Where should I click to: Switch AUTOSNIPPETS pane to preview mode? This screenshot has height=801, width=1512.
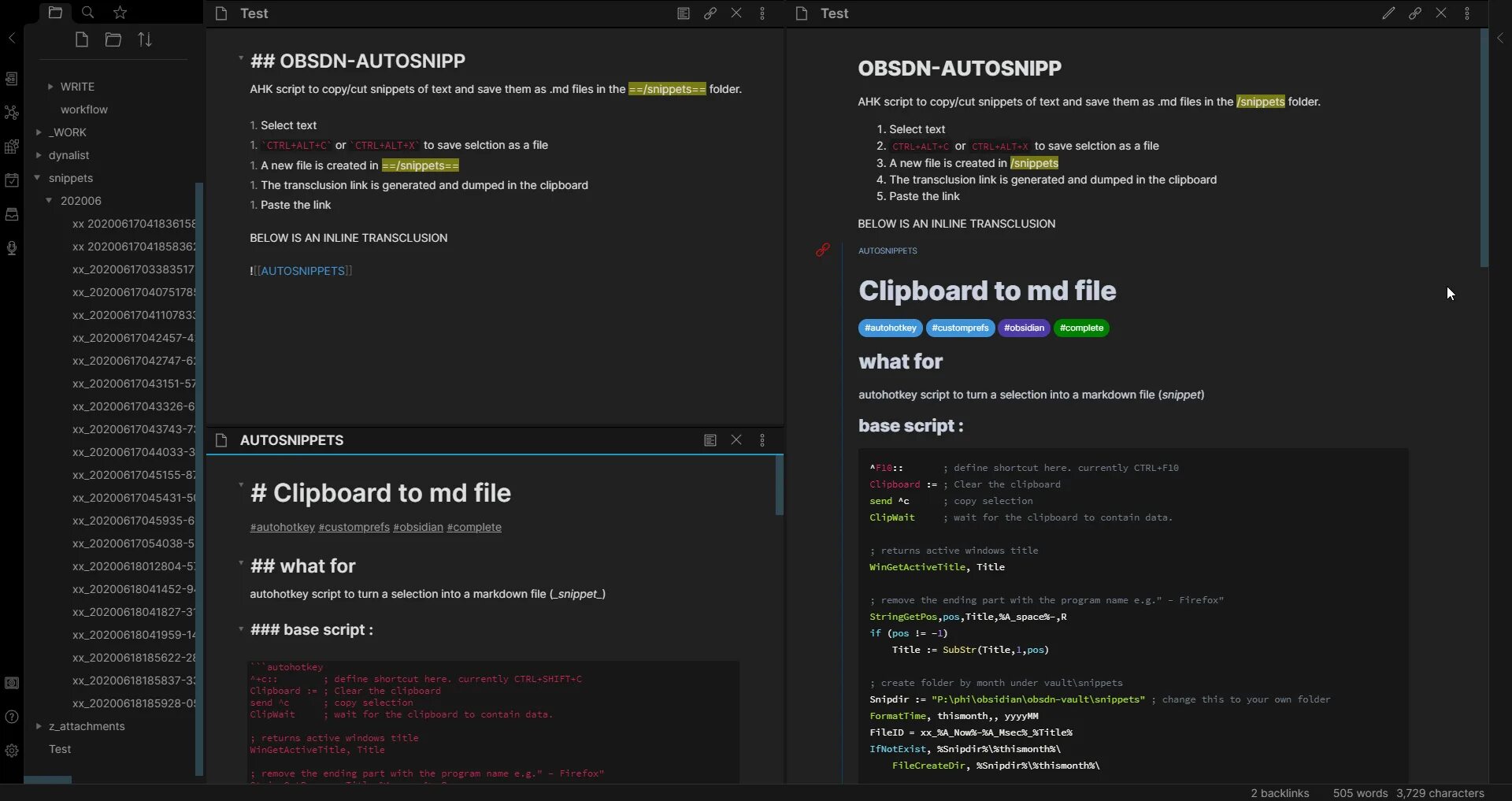tap(710, 440)
